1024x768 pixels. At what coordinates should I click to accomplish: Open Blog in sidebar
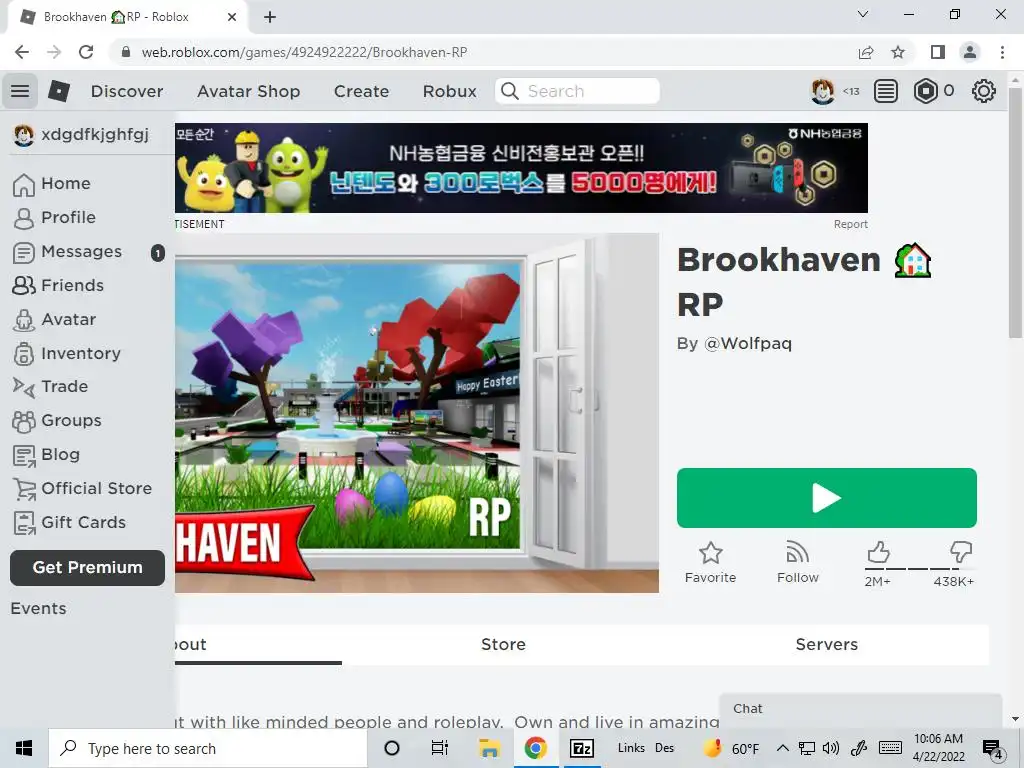(x=46, y=455)
